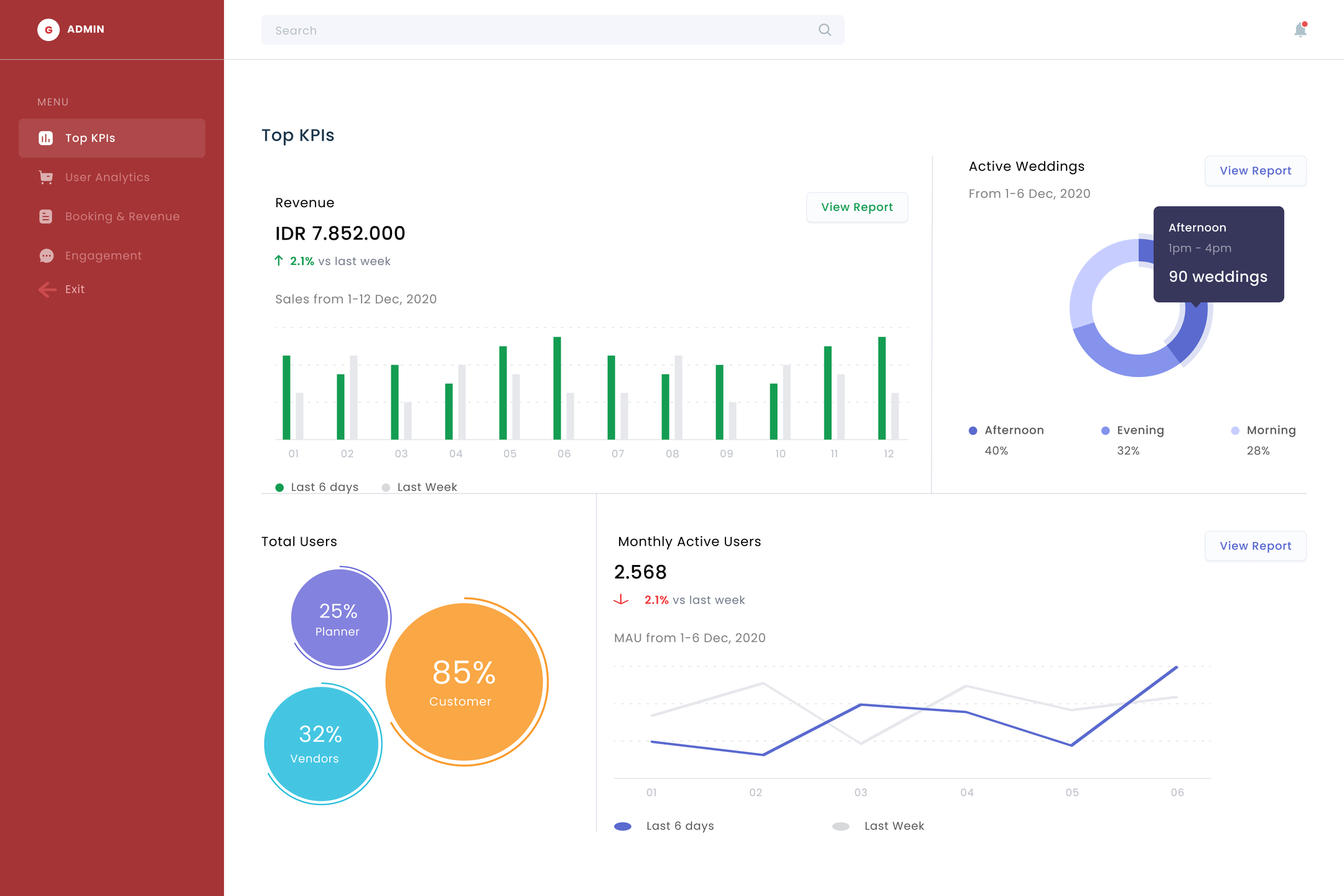Click the red MAU down-arrow icon
The height and width of the screenshot is (896, 1344).
[621, 600]
